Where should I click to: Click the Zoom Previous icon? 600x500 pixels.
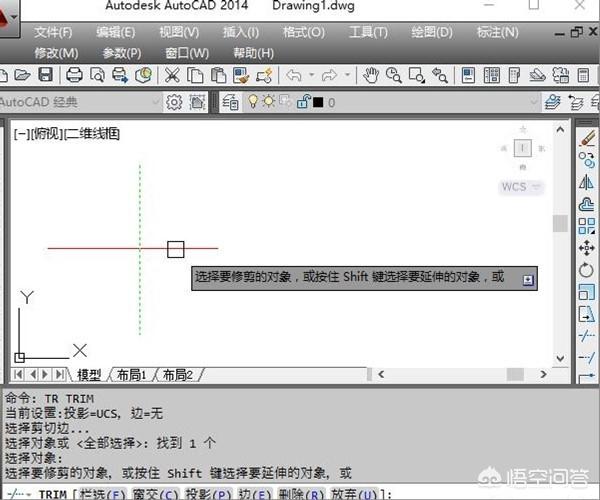pos(440,75)
